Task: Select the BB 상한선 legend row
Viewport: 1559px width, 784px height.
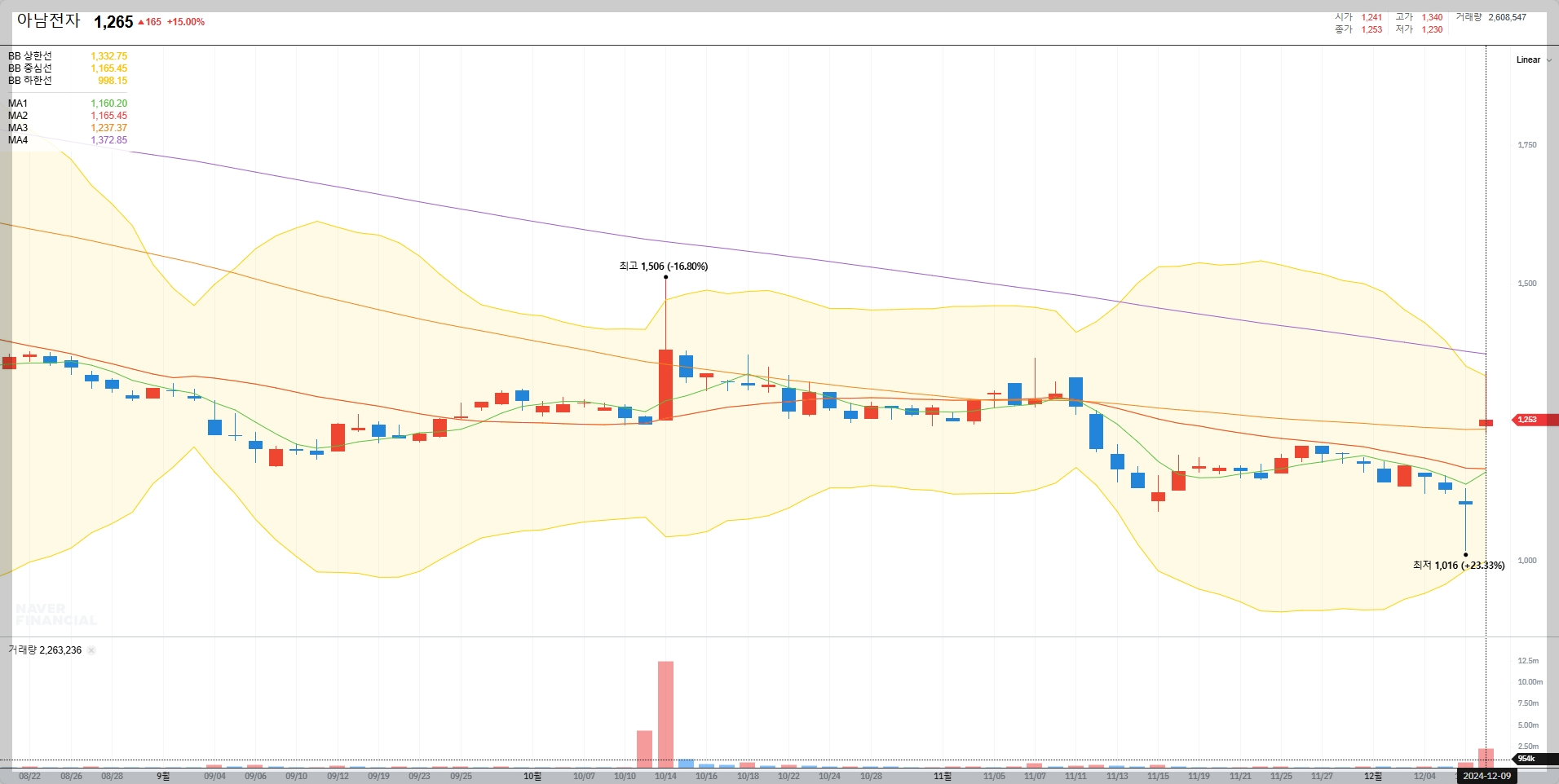Action: [68, 56]
